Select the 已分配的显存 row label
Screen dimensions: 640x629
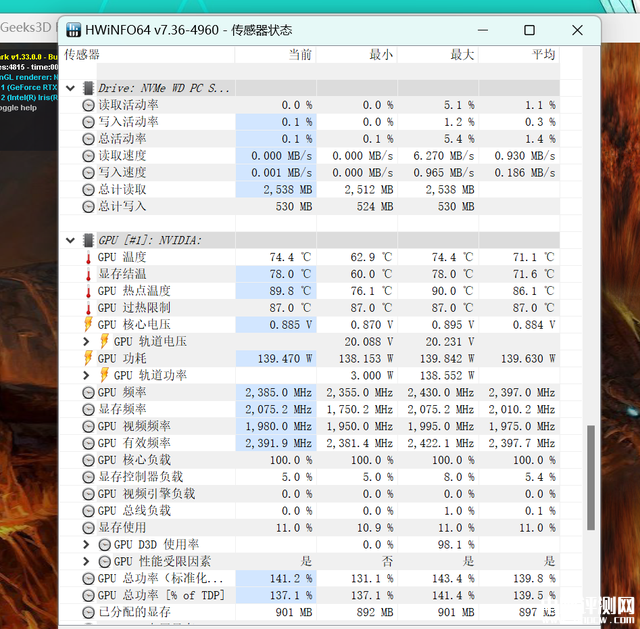(x=134, y=612)
